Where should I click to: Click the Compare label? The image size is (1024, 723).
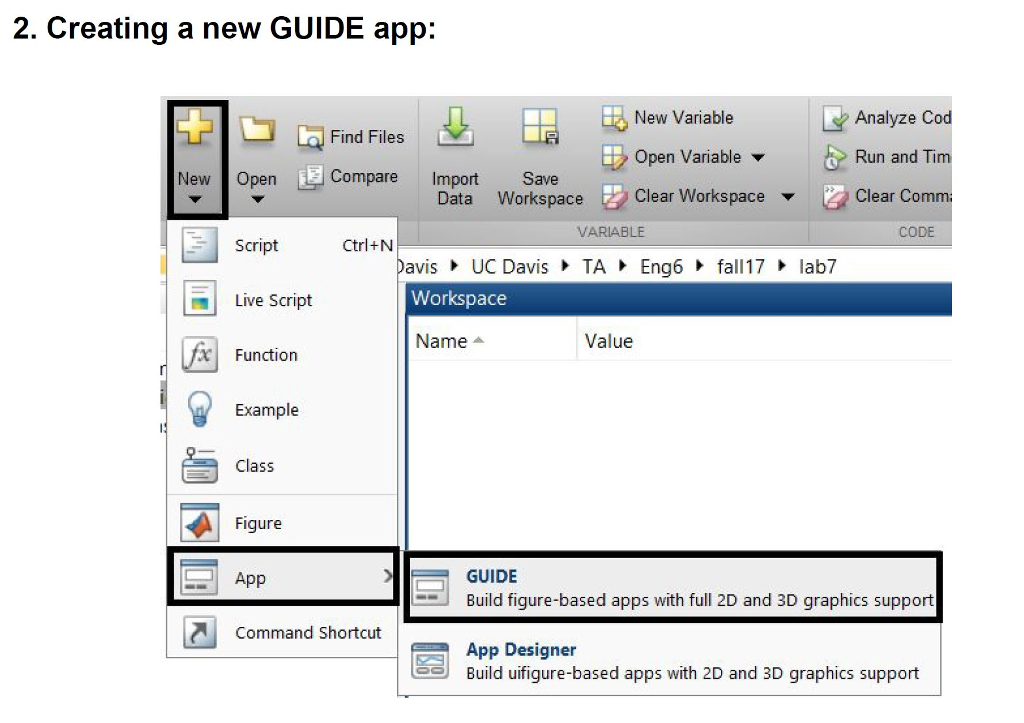pos(364,176)
